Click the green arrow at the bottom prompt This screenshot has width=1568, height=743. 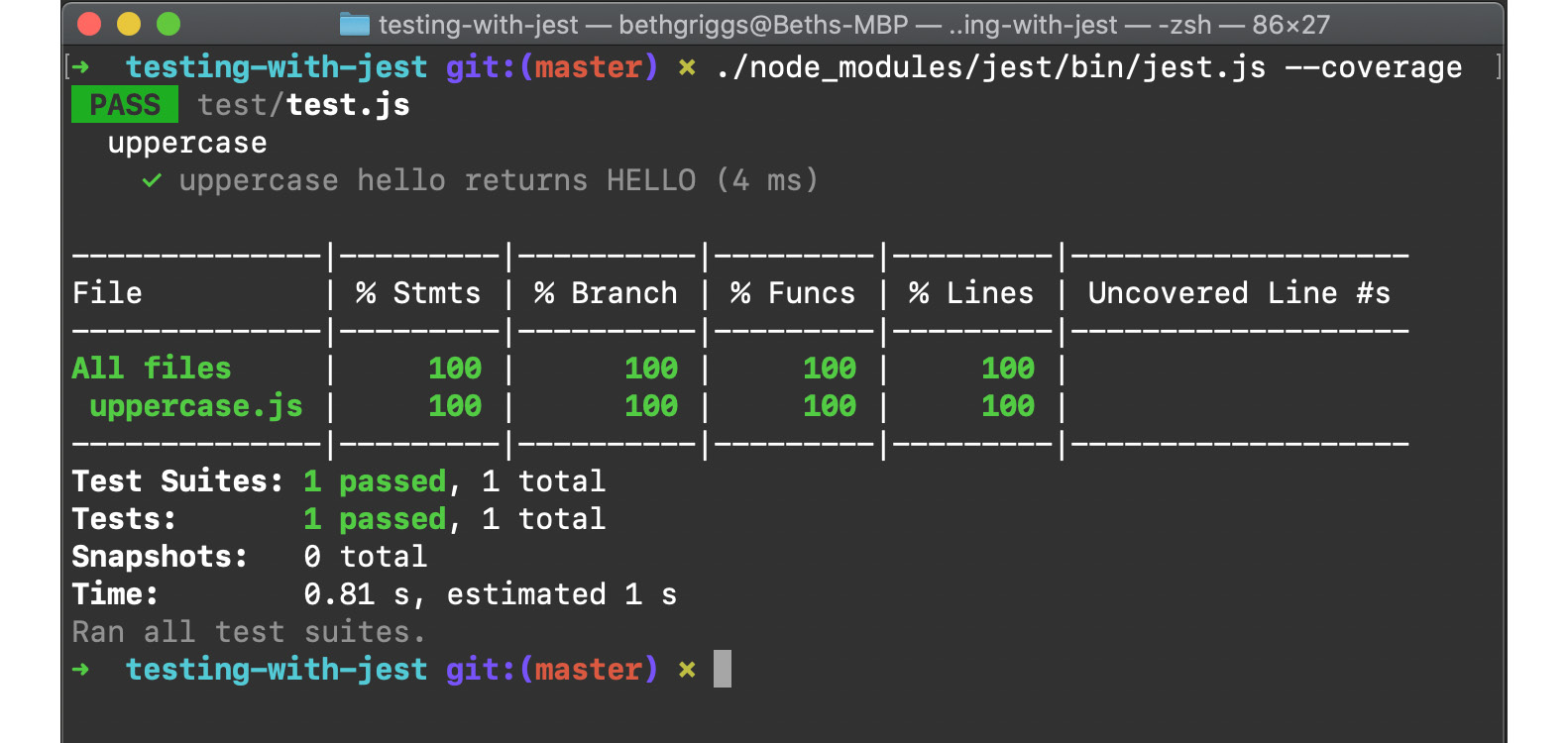pyautogui.click(x=81, y=670)
